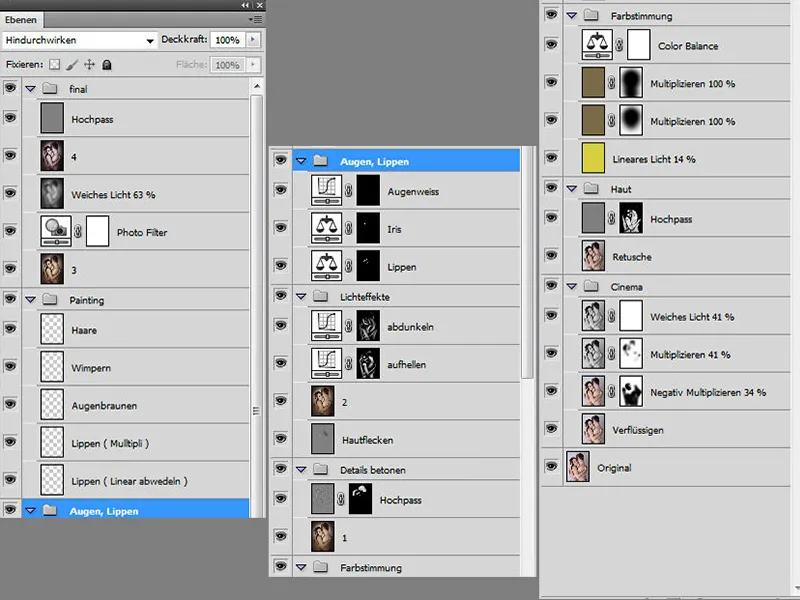Open the Ebenen panel options menu icon
Viewport: 800px width, 600px height.
pyautogui.click(x=255, y=19)
